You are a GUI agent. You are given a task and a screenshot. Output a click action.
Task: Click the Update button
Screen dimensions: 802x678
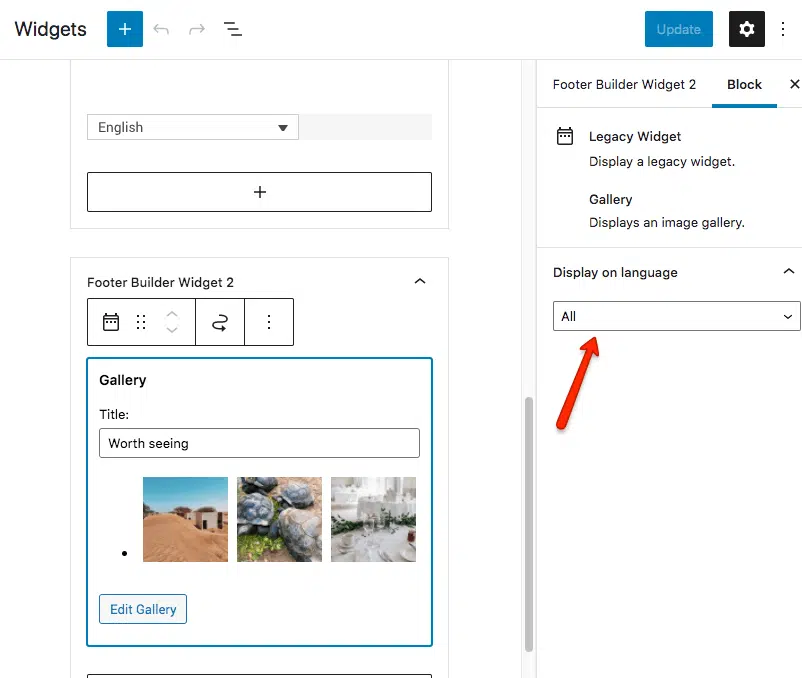click(x=679, y=29)
